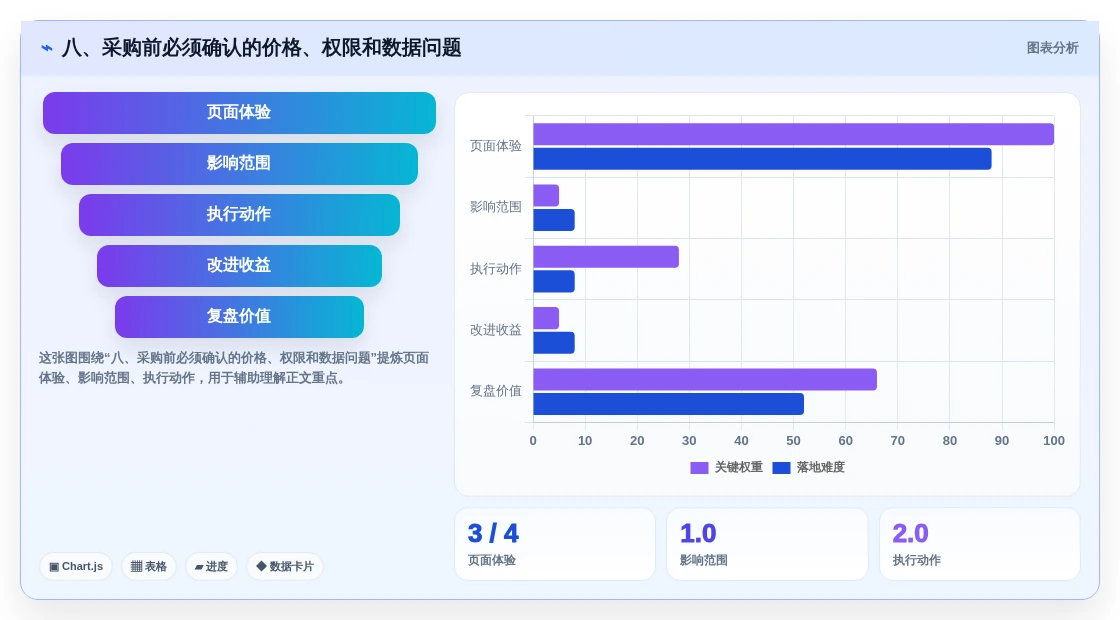Select the 改进收益 funnel stage

pos(239,266)
